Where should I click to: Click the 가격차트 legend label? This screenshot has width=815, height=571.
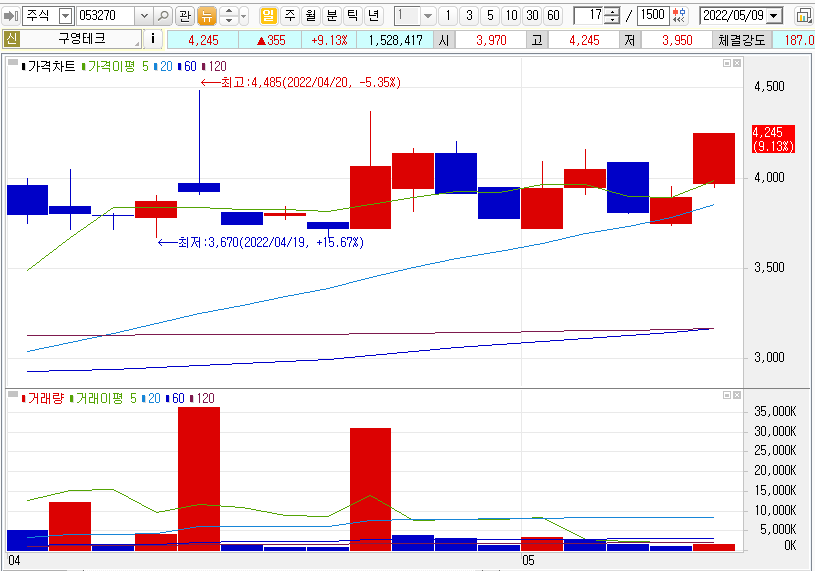click(48, 67)
